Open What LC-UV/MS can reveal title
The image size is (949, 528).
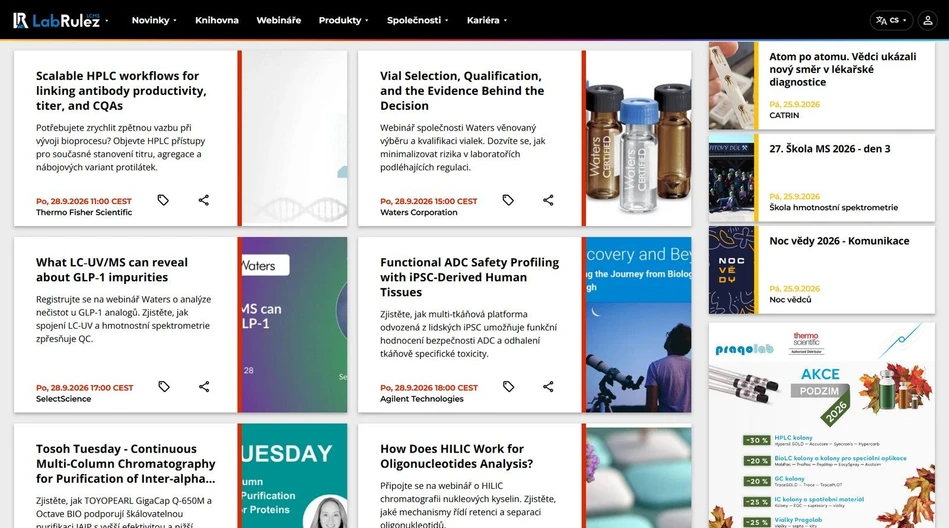pyautogui.click(x=112, y=269)
